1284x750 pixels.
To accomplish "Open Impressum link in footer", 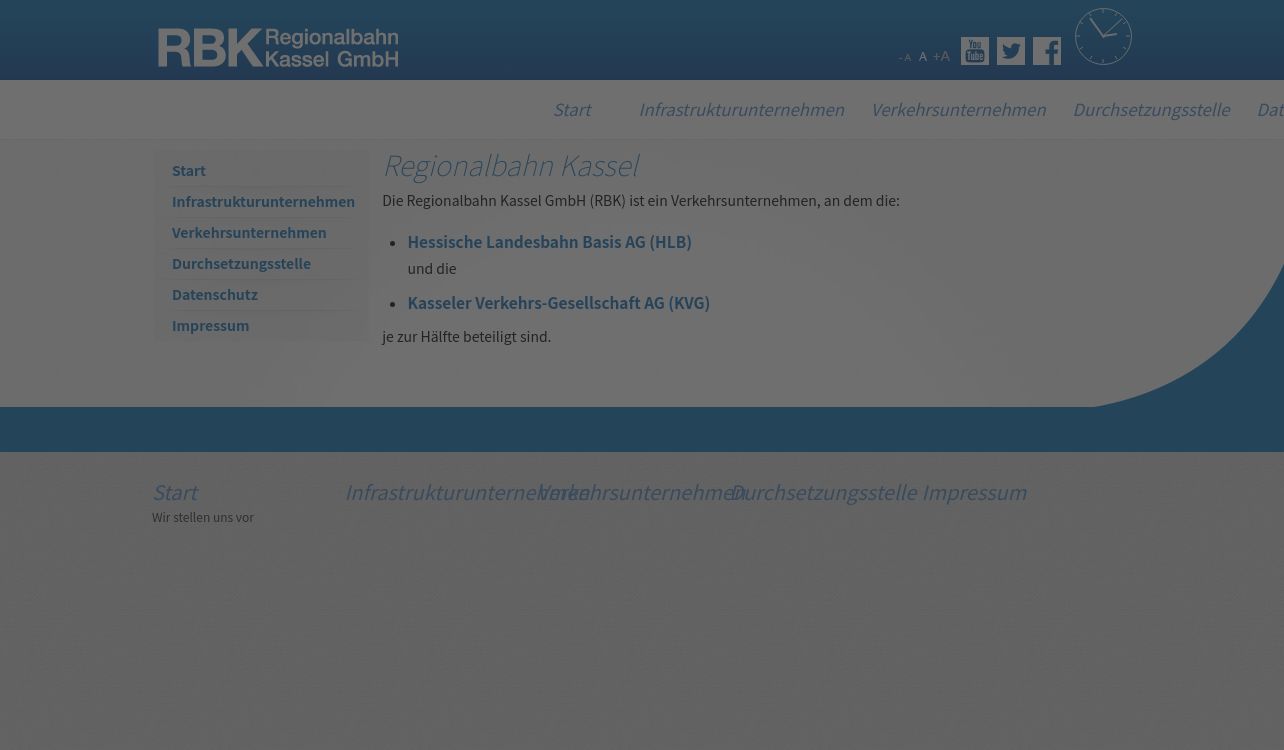I will click(x=974, y=492).
